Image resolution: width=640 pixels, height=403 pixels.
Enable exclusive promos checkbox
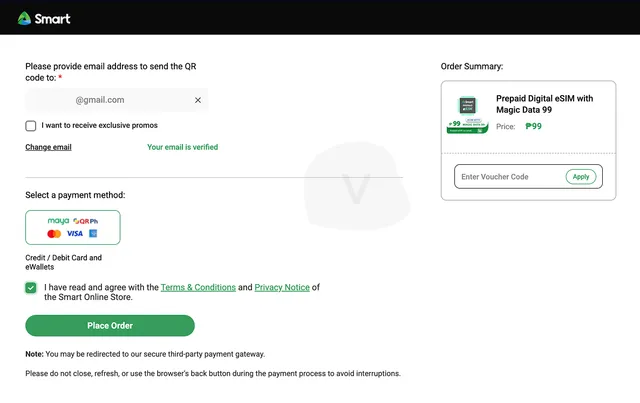(x=31, y=126)
